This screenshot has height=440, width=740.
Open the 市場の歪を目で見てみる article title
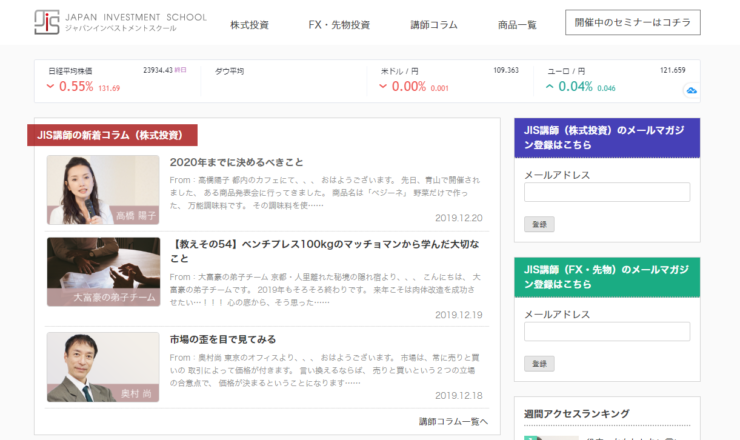coord(223,339)
